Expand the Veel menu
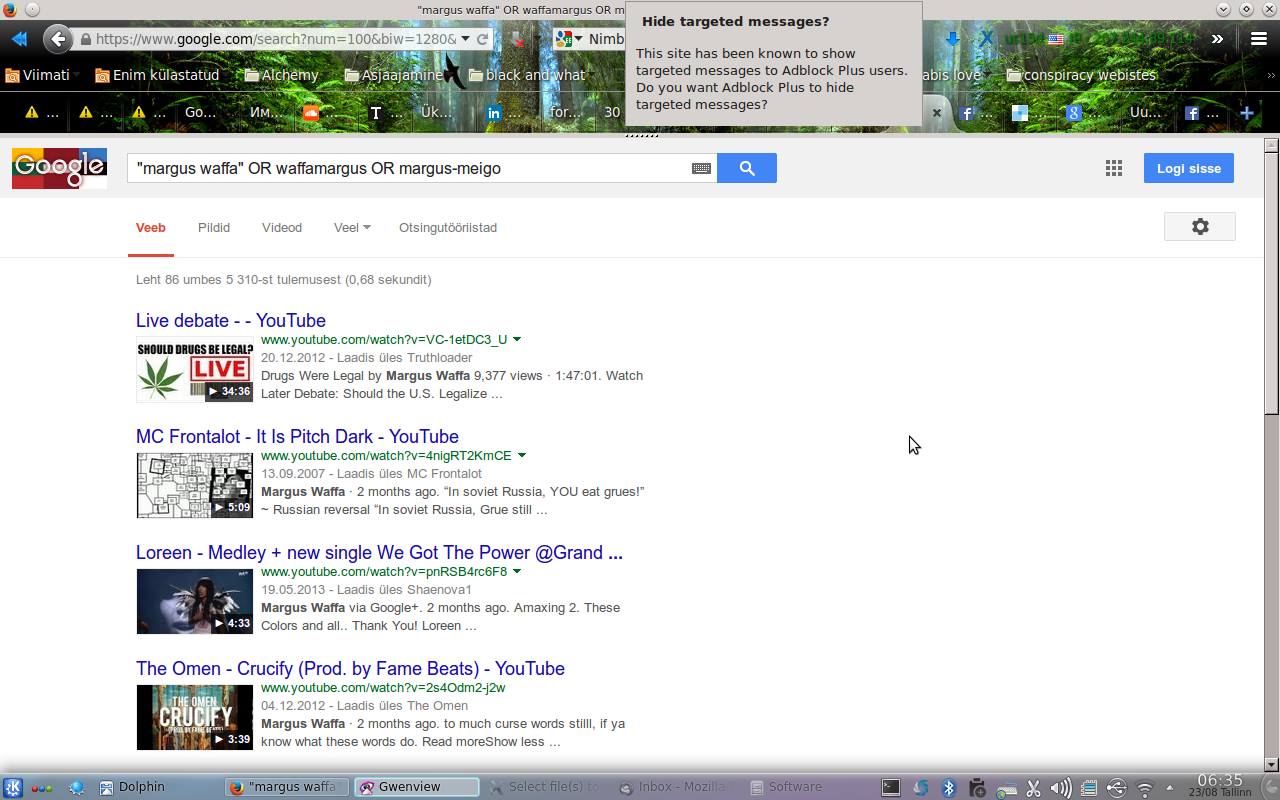Viewport: 1280px width, 800px height. click(x=352, y=227)
